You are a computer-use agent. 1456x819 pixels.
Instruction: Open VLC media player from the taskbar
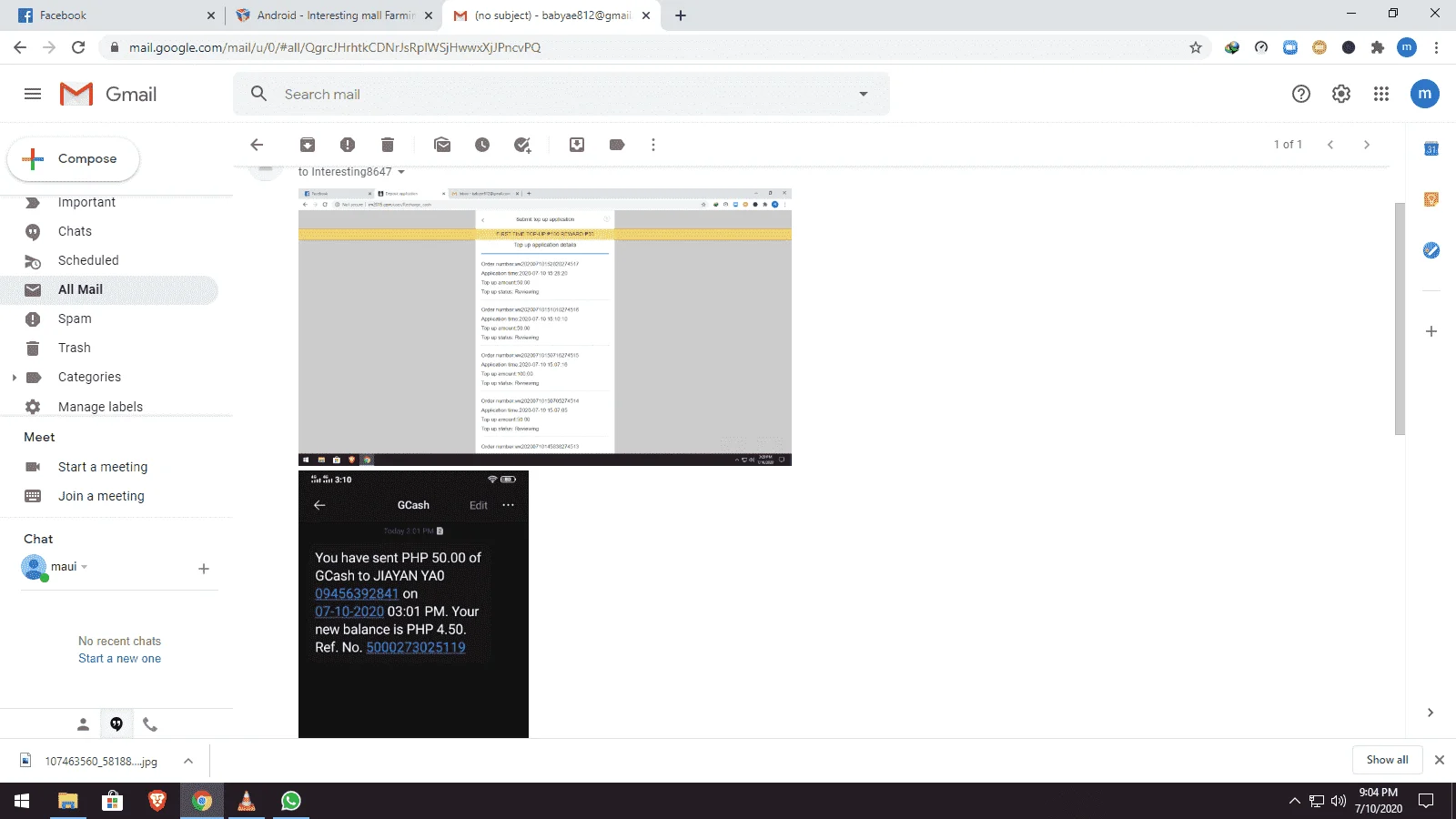[x=247, y=801]
